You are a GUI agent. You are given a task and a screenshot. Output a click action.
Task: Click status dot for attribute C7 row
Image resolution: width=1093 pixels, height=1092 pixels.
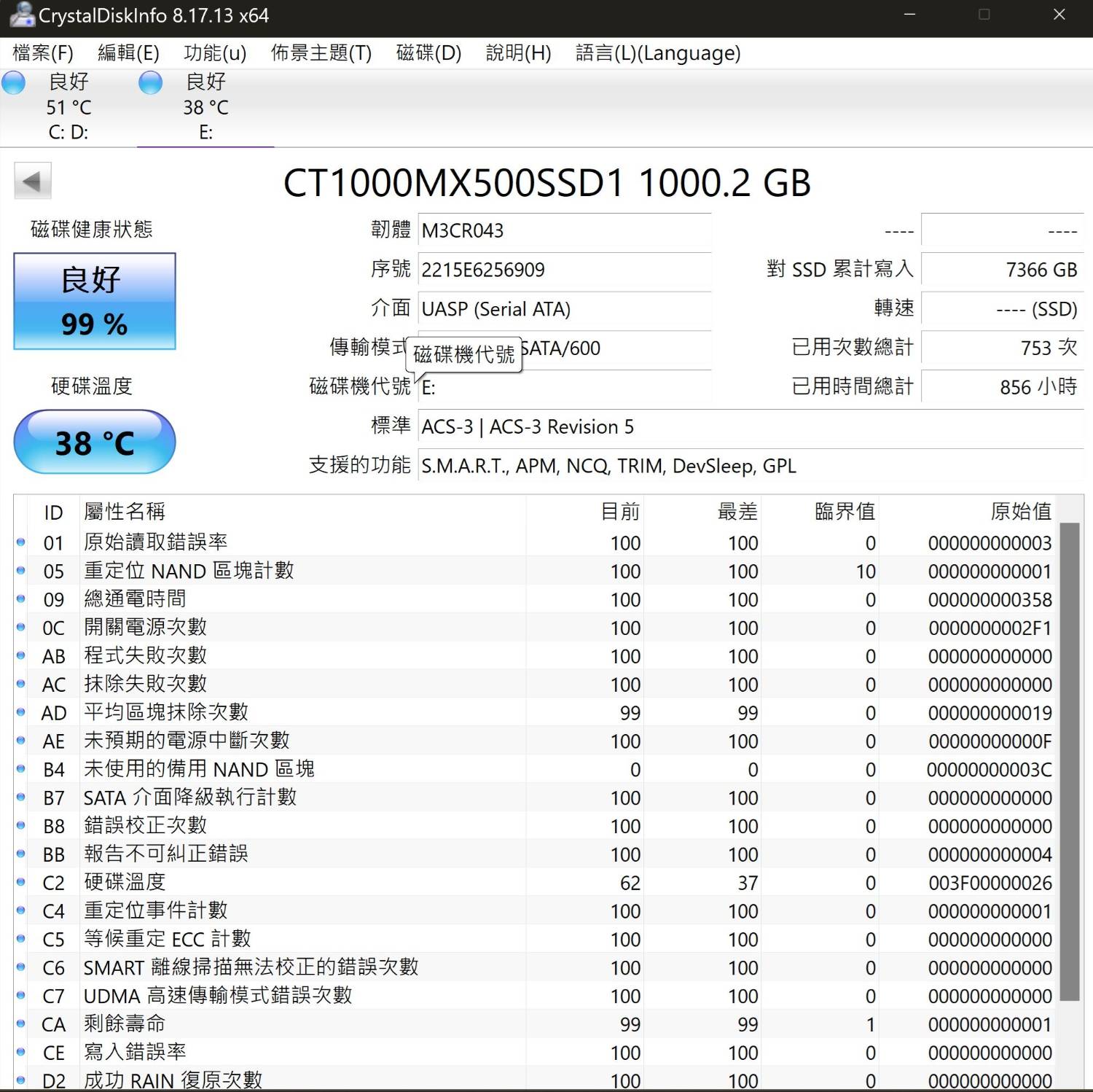(20, 996)
